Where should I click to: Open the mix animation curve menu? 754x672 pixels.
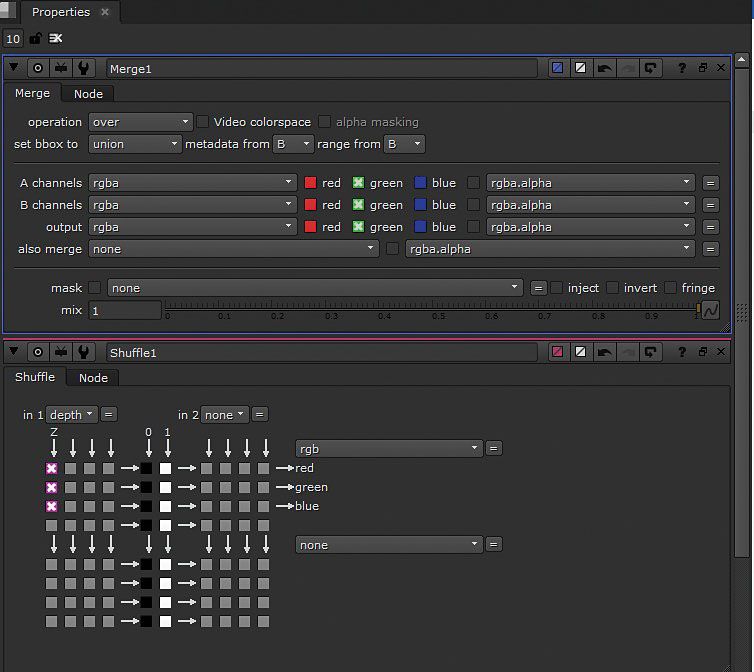pos(710,310)
